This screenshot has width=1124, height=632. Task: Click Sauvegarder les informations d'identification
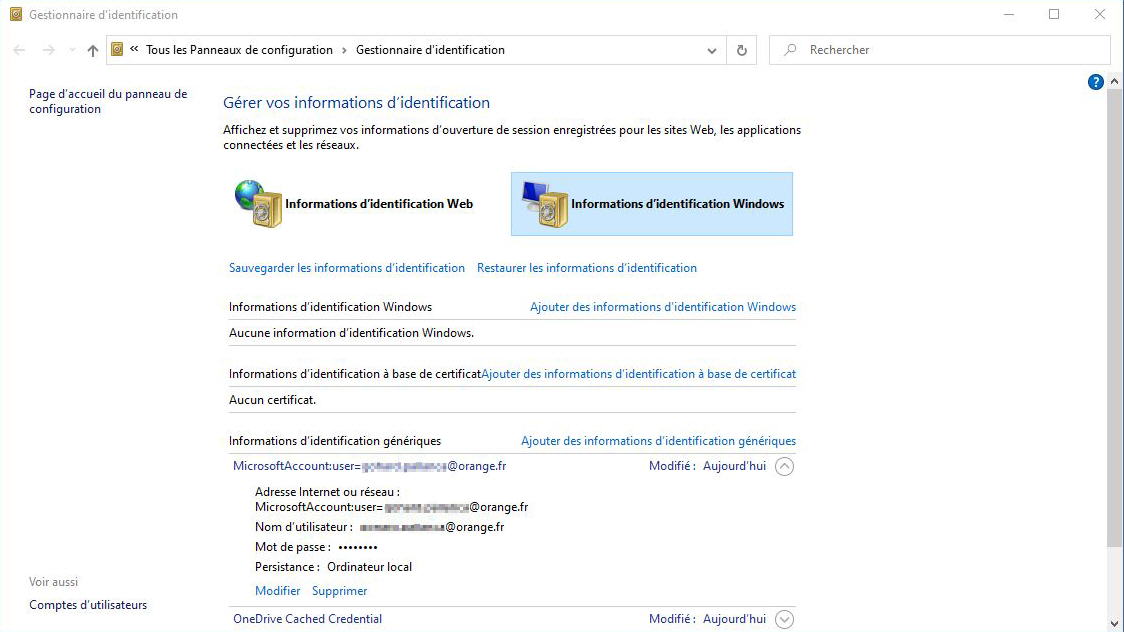[x=347, y=268]
